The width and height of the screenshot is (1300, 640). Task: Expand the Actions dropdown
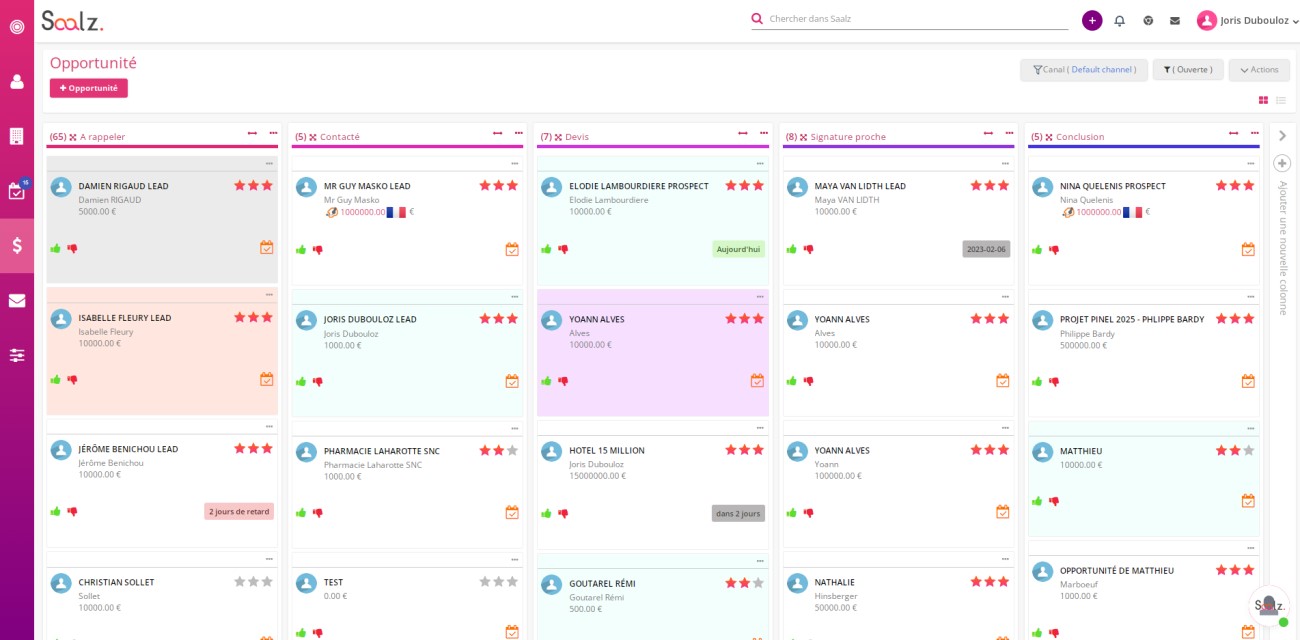[x=1259, y=70]
